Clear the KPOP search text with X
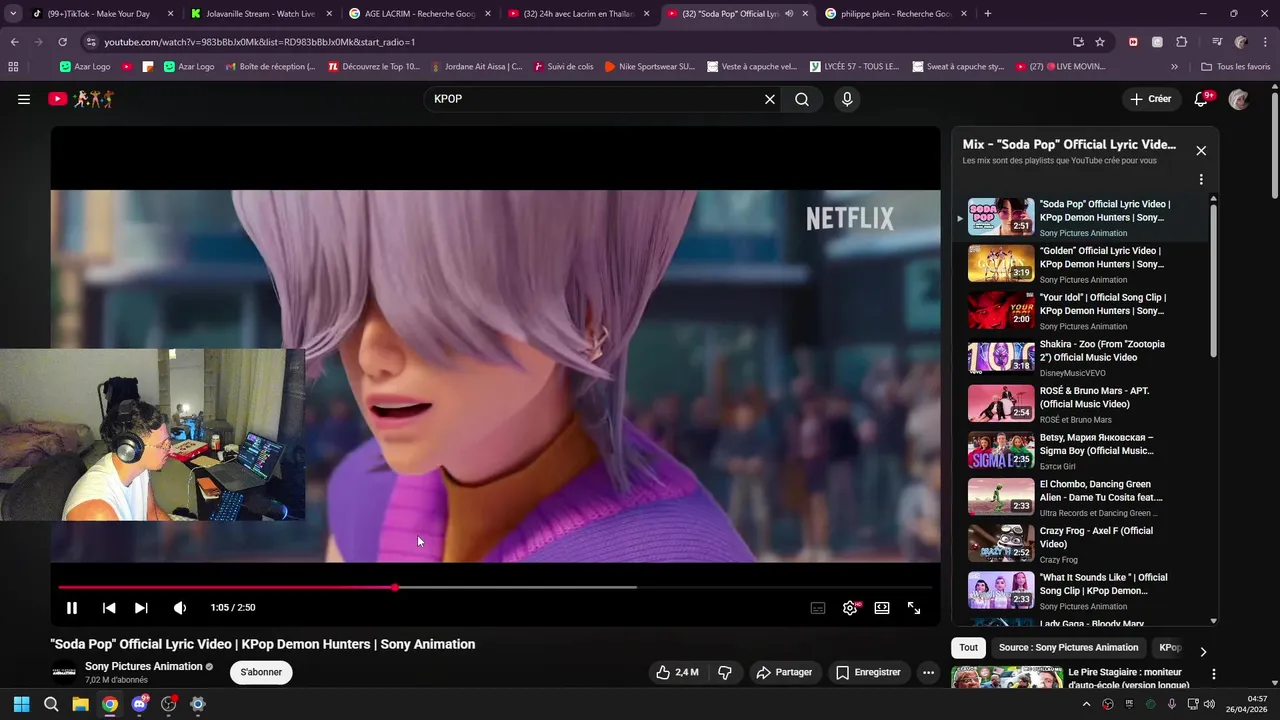 tap(770, 99)
